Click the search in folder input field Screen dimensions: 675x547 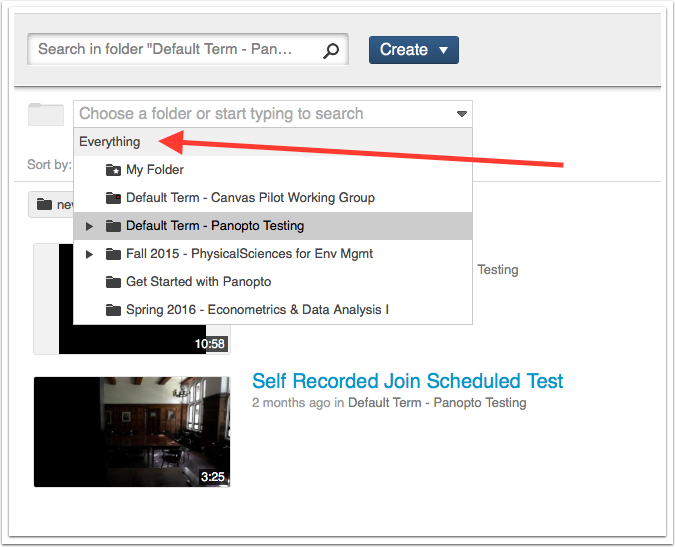click(188, 49)
